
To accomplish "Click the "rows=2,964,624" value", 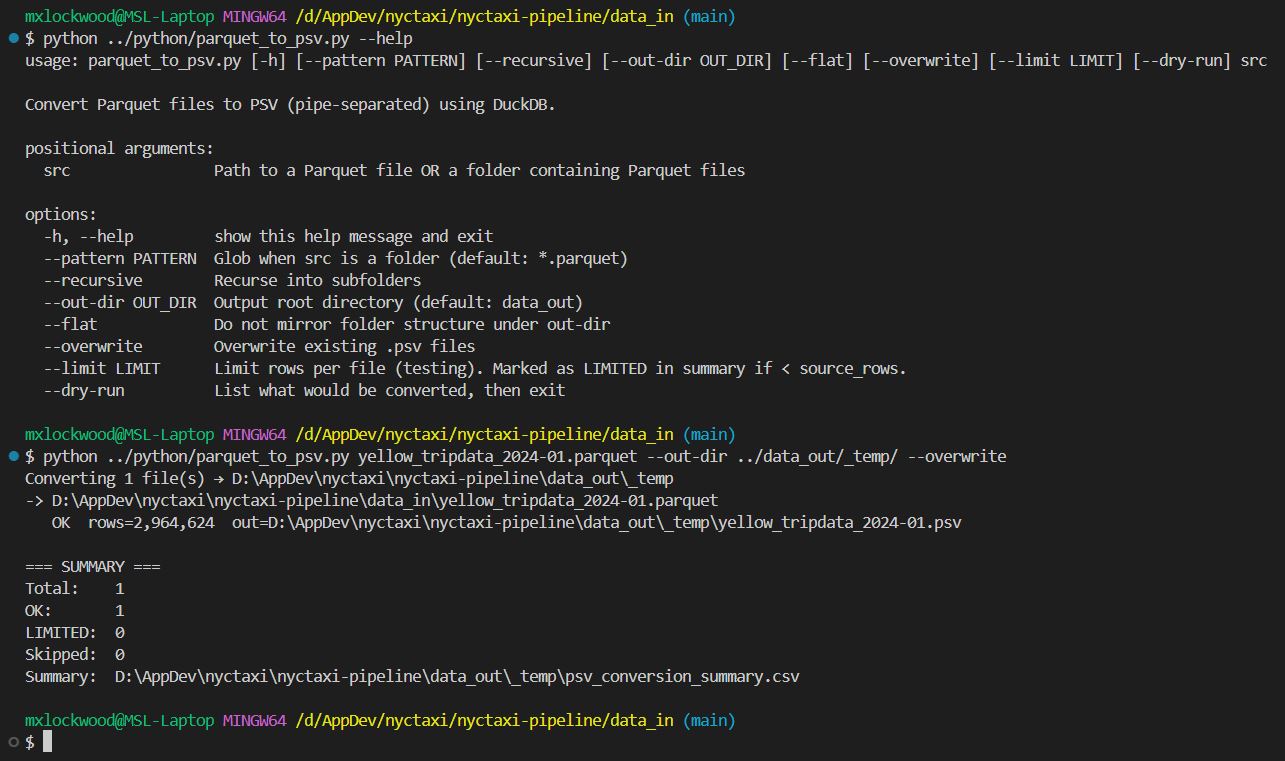I will pyautogui.click(x=151, y=522).
